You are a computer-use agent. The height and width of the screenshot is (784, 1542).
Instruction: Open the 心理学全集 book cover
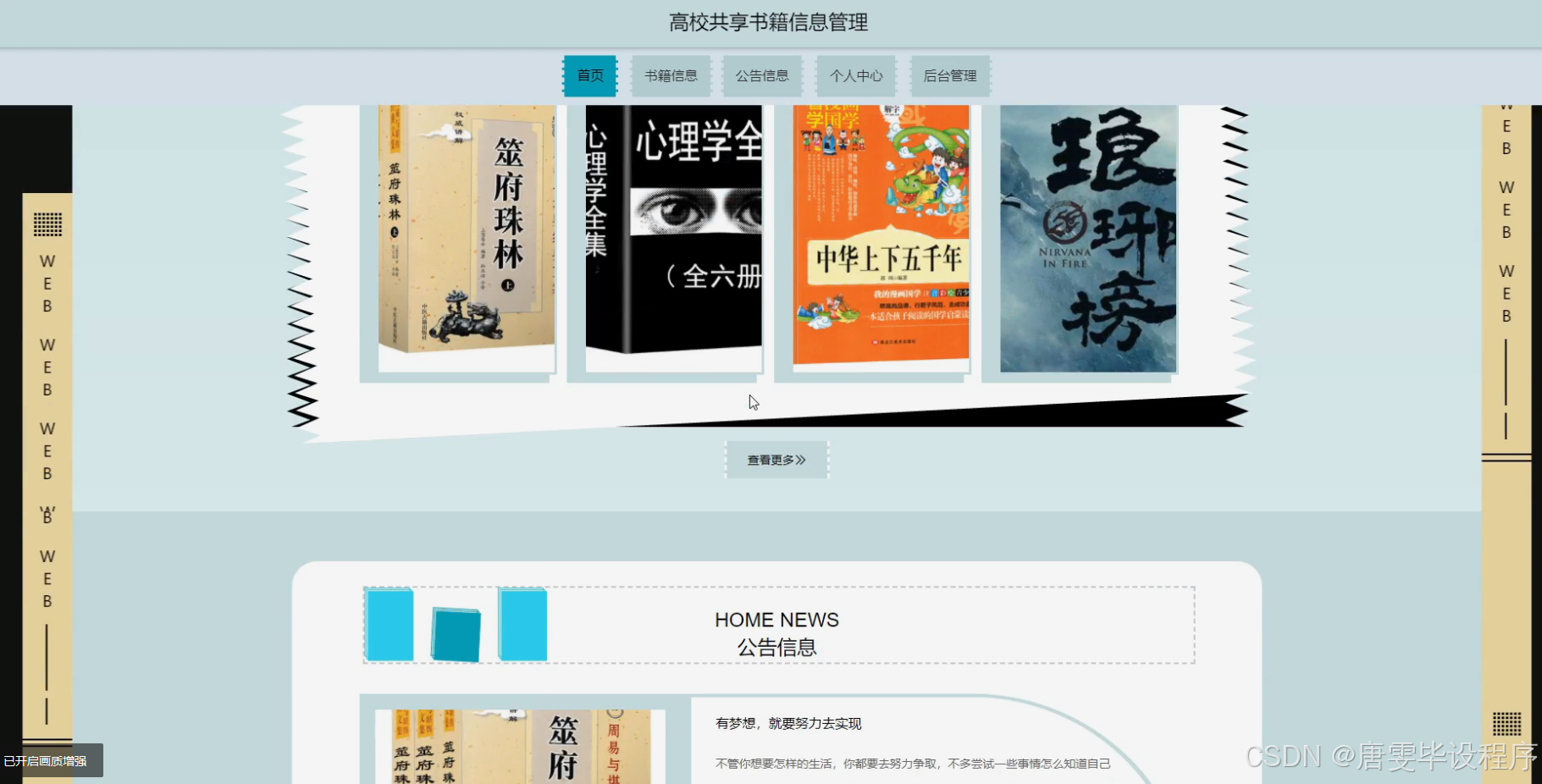[x=674, y=238]
